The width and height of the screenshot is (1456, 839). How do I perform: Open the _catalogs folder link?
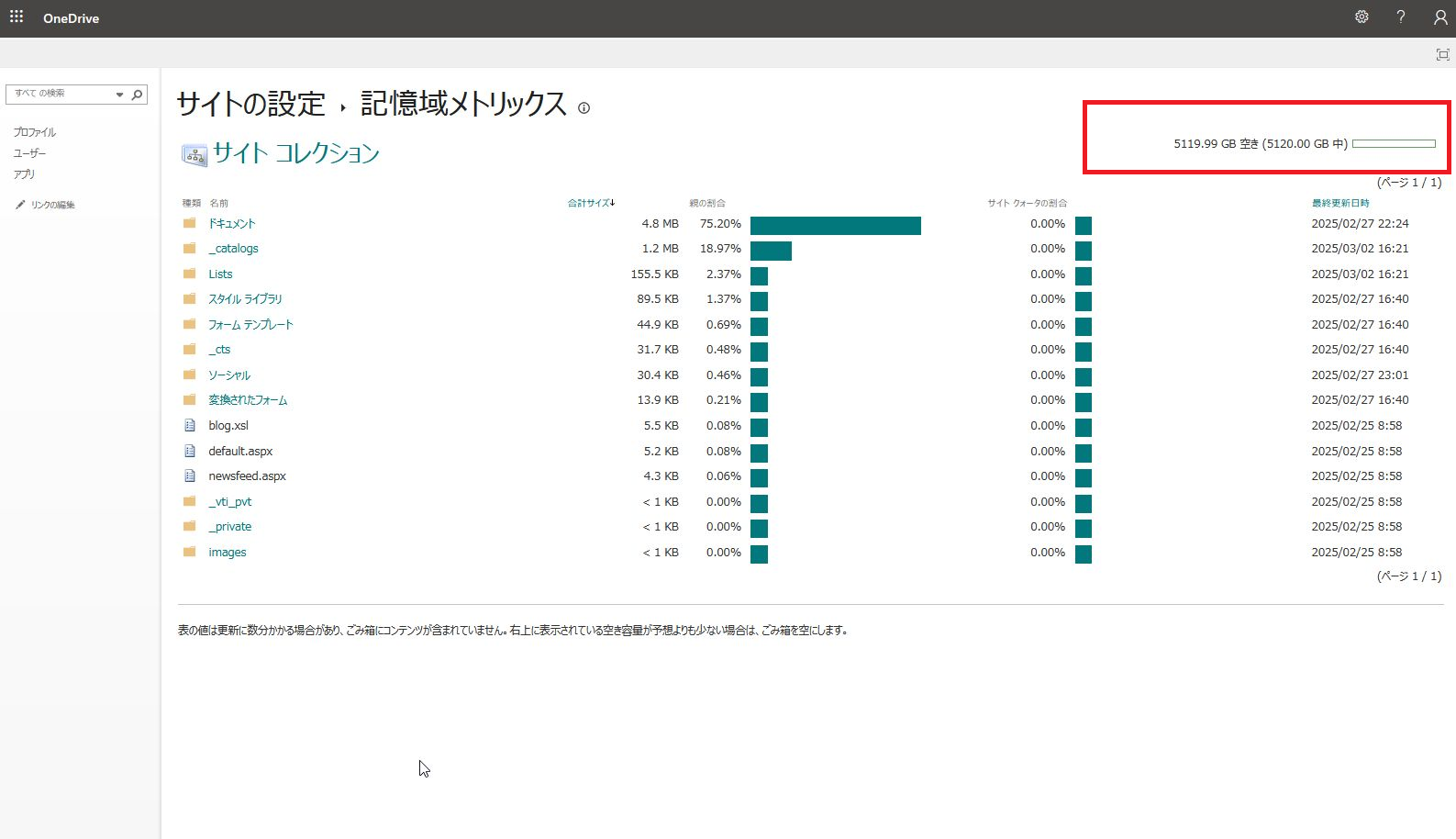(x=233, y=249)
